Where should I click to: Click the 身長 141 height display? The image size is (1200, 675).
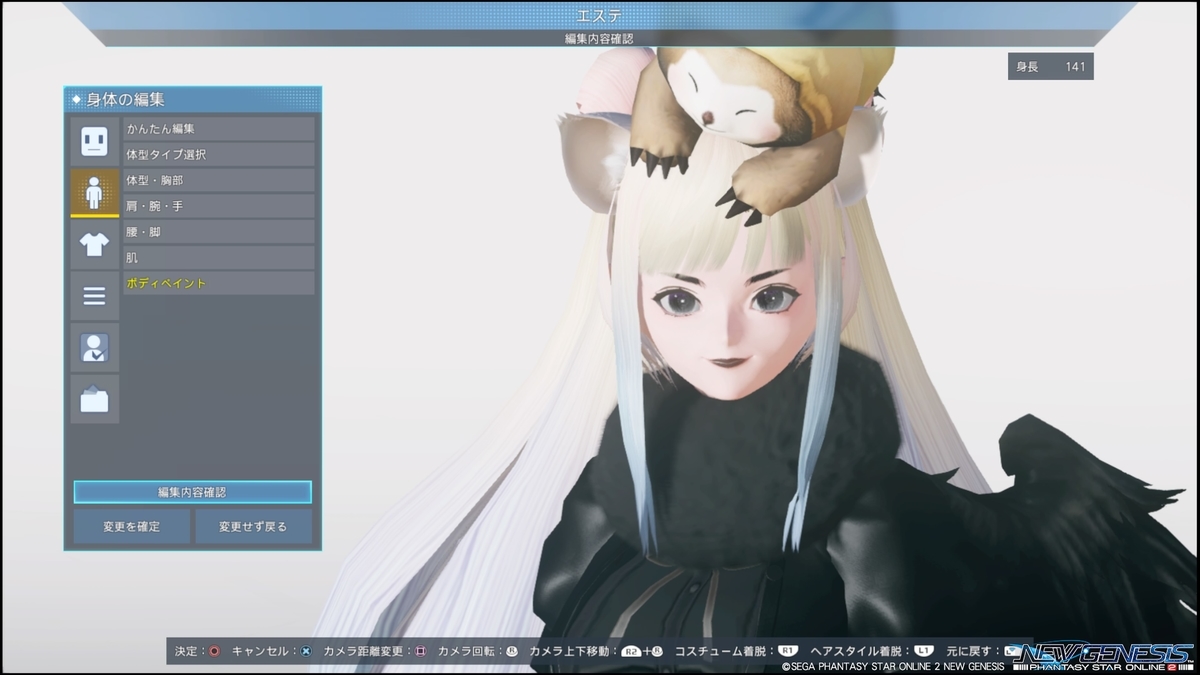[1050, 67]
